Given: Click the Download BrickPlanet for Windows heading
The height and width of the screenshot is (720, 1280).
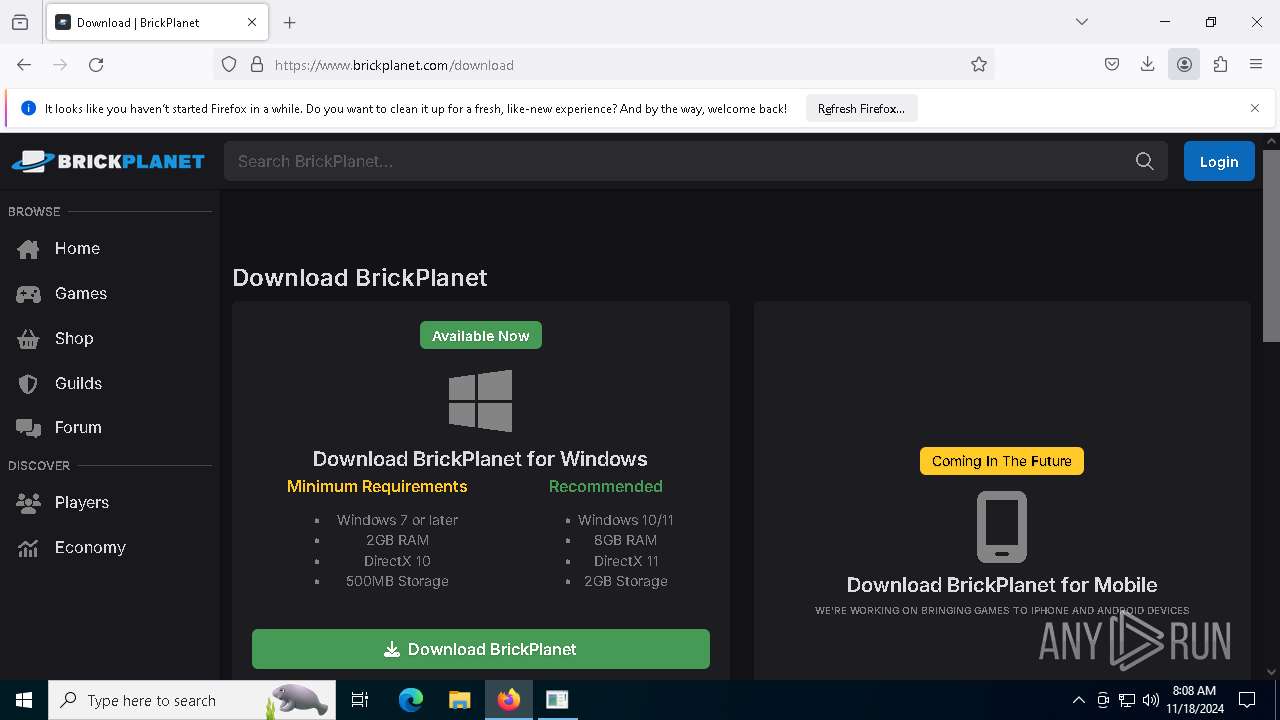Looking at the screenshot, I should pyautogui.click(x=480, y=459).
